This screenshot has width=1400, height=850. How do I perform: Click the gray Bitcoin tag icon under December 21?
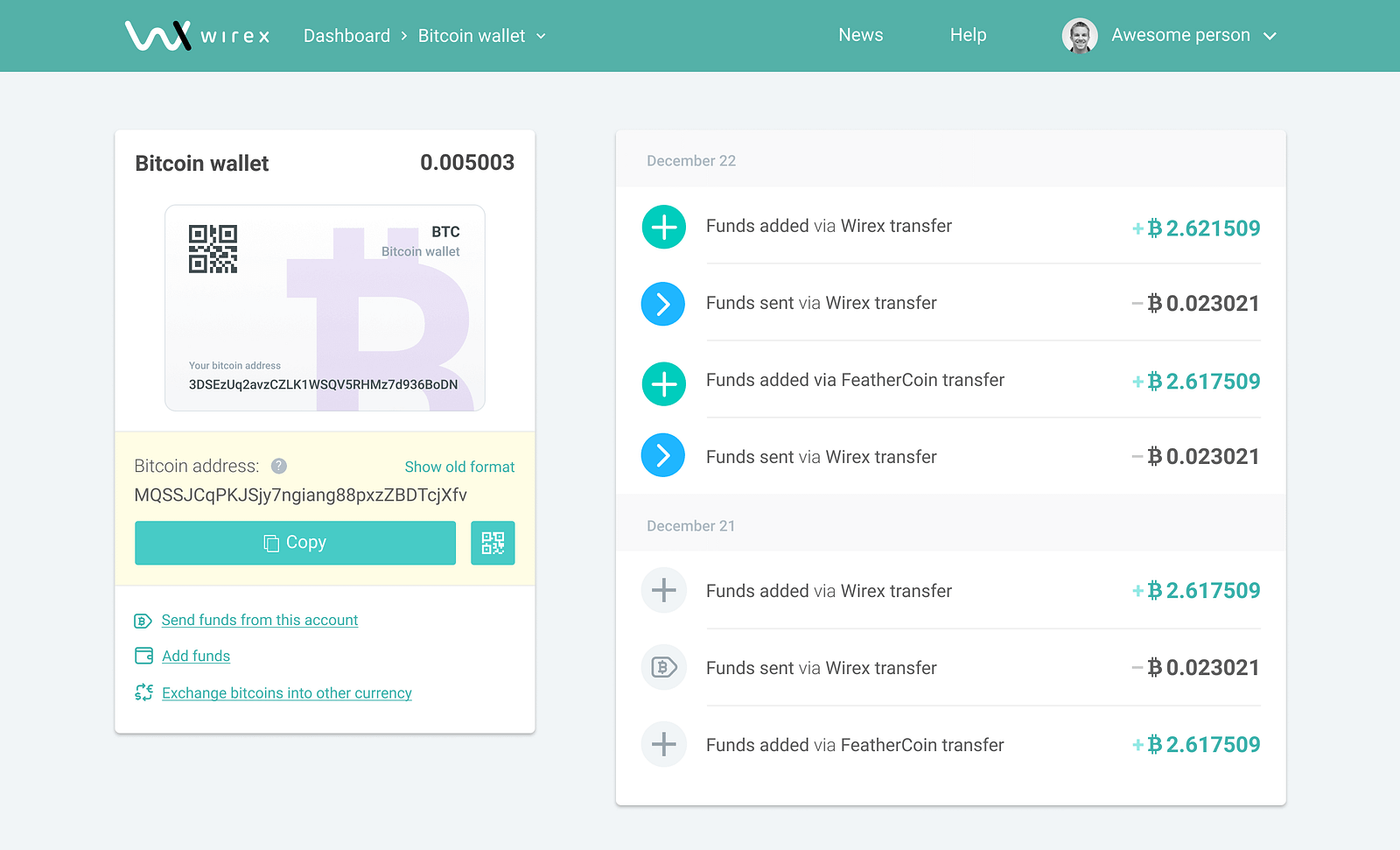(664, 667)
